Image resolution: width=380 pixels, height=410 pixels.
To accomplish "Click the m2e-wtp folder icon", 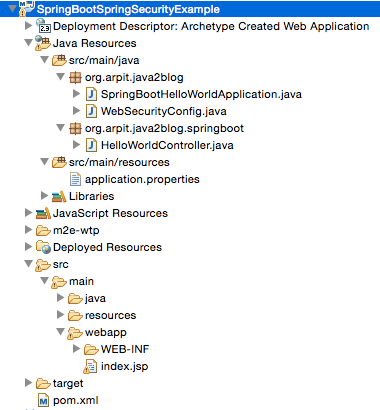I will pyautogui.click(x=43, y=230).
